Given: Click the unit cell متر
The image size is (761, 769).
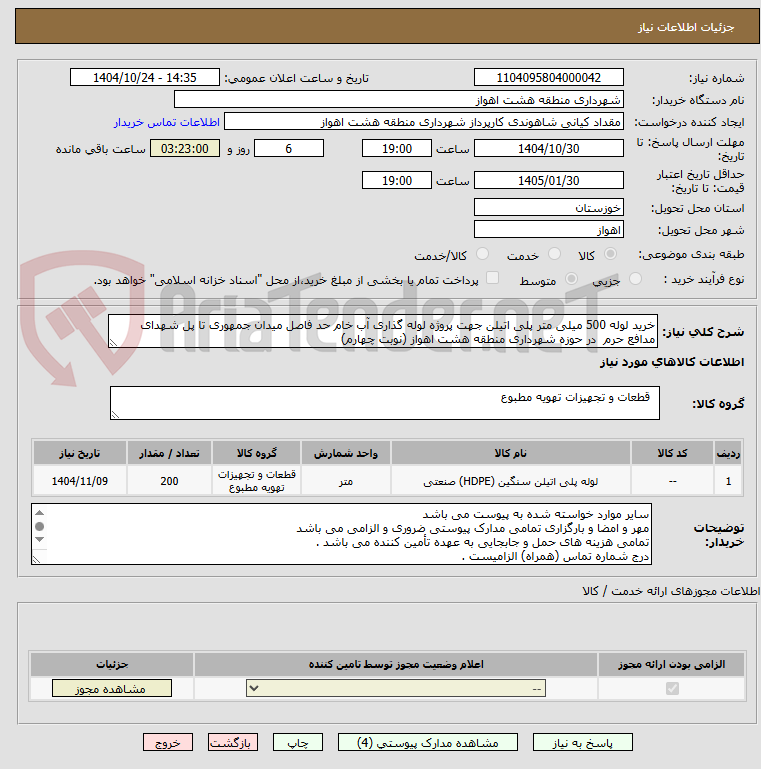Looking at the screenshot, I should (x=346, y=481).
